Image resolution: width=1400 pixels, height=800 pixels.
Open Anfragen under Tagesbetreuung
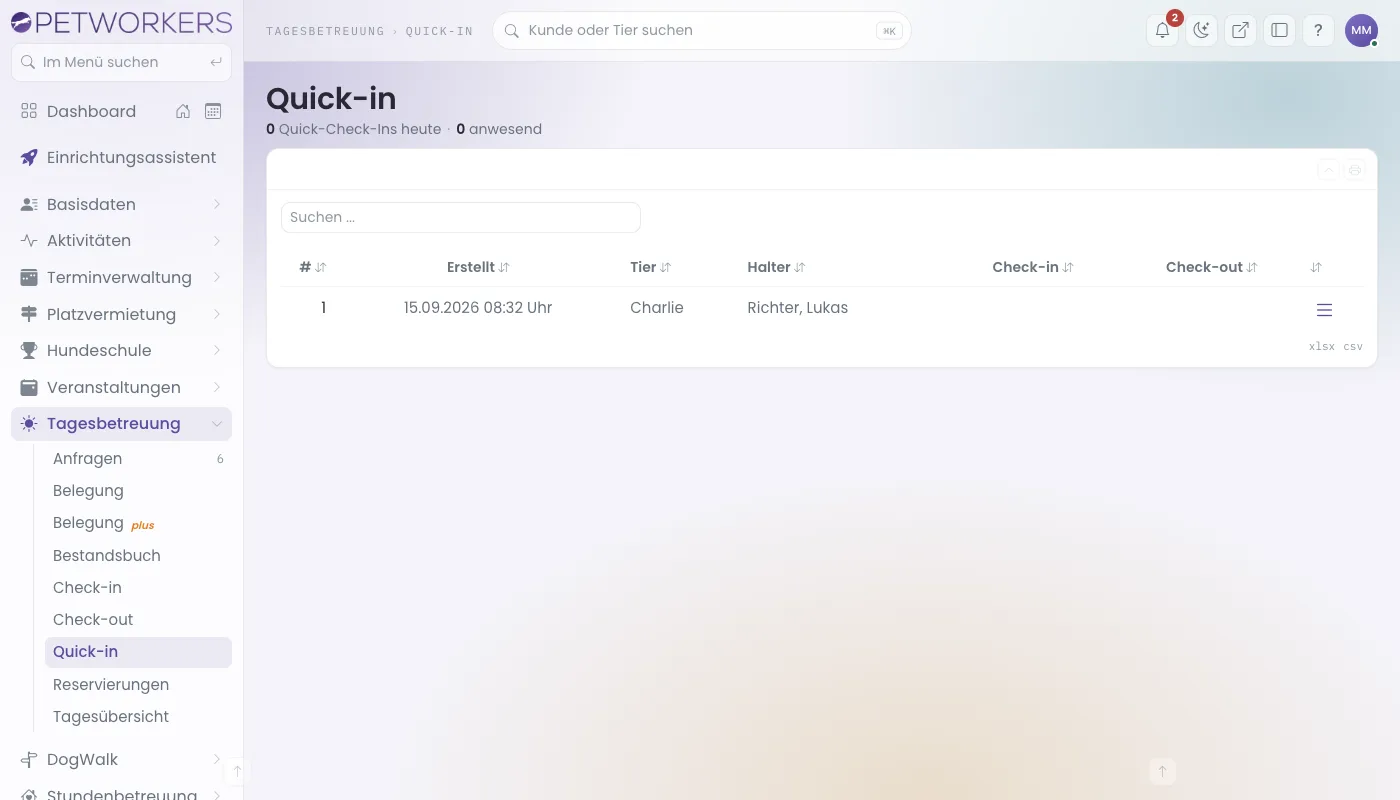click(138, 459)
